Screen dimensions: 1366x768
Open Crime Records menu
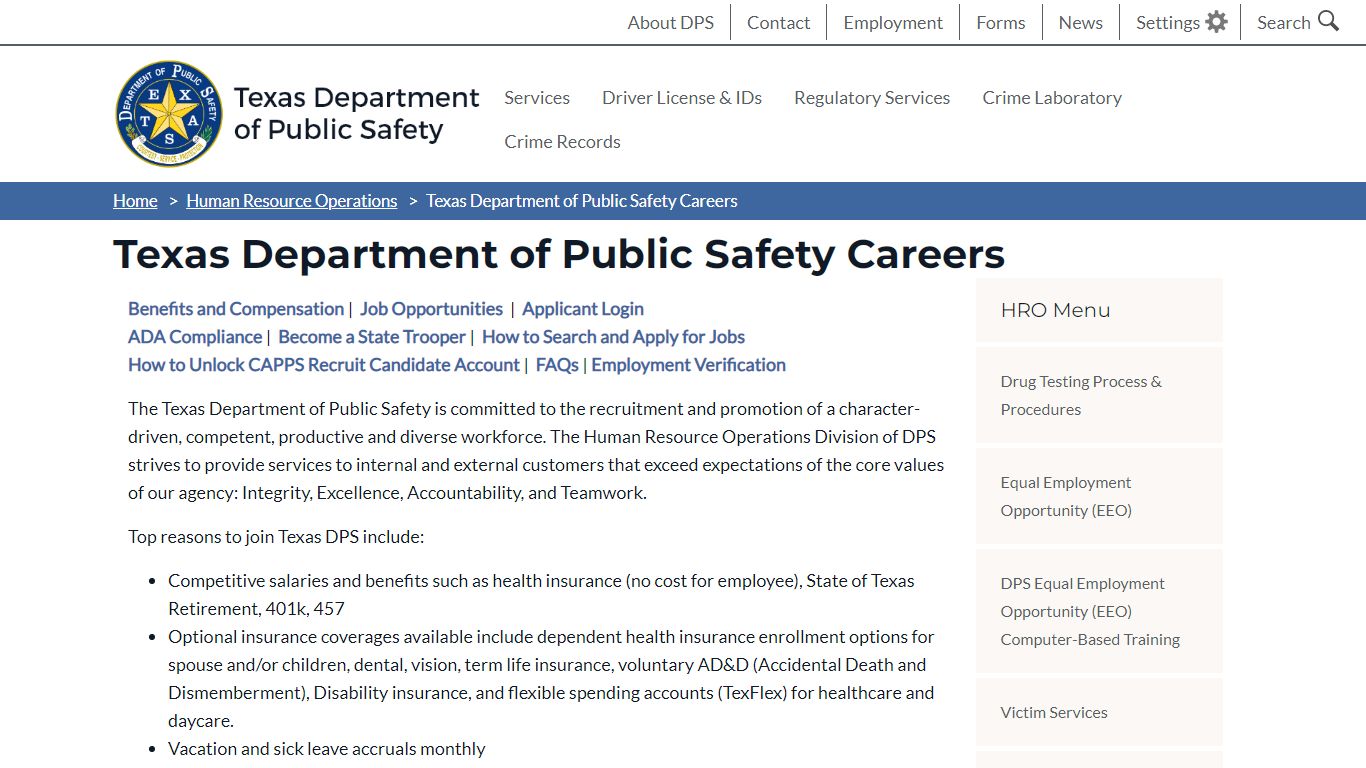tap(562, 141)
